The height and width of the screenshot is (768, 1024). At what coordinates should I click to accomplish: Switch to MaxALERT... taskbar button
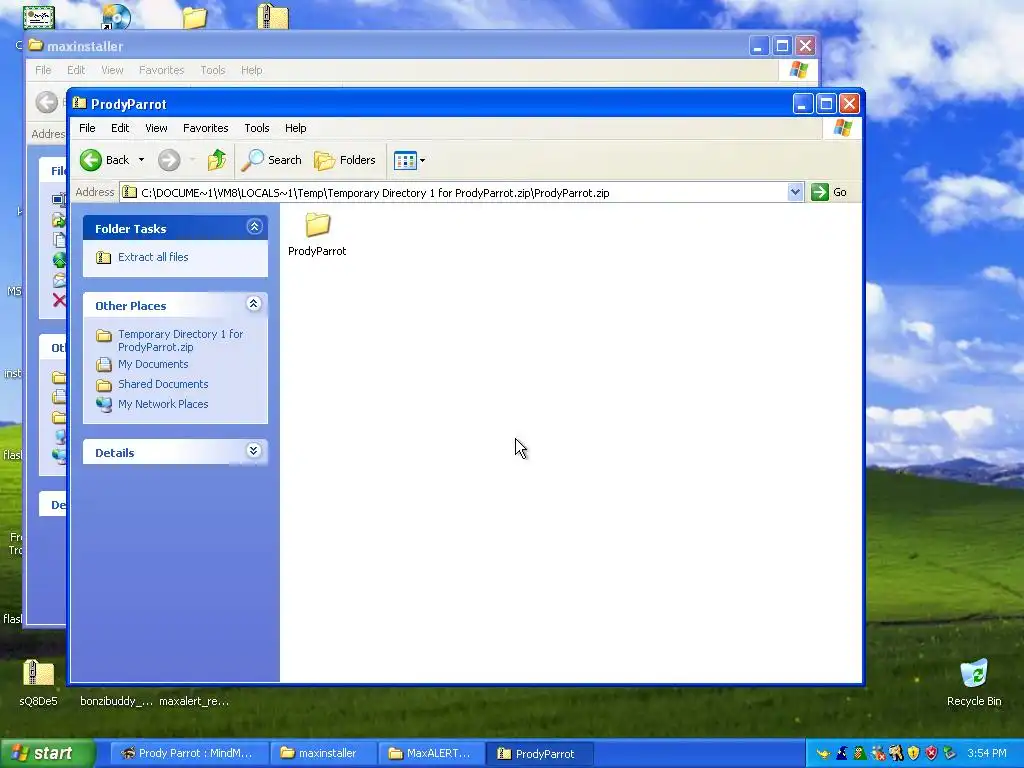pyautogui.click(x=430, y=754)
